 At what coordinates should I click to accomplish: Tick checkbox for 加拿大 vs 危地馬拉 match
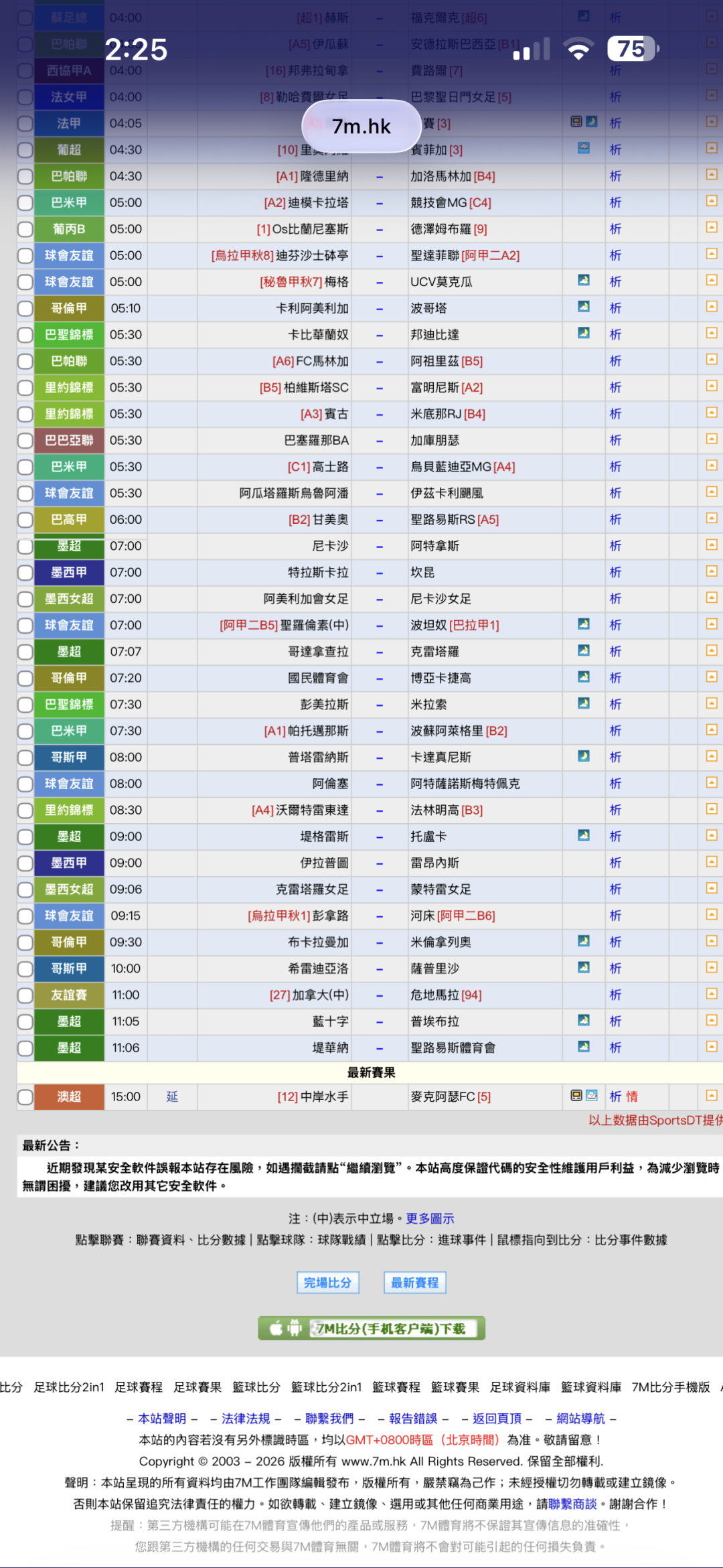pyautogui.click(x=25, y=995)
